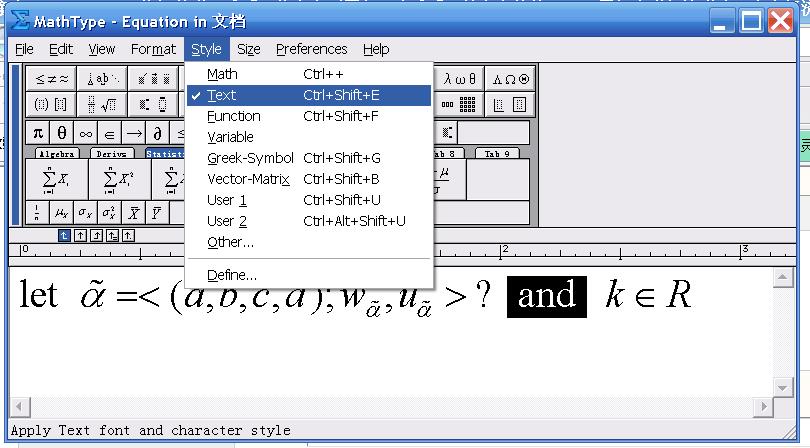The image size is (810, 448).
Task: Select the right-justified tab stop button
Action: point(96,236)
